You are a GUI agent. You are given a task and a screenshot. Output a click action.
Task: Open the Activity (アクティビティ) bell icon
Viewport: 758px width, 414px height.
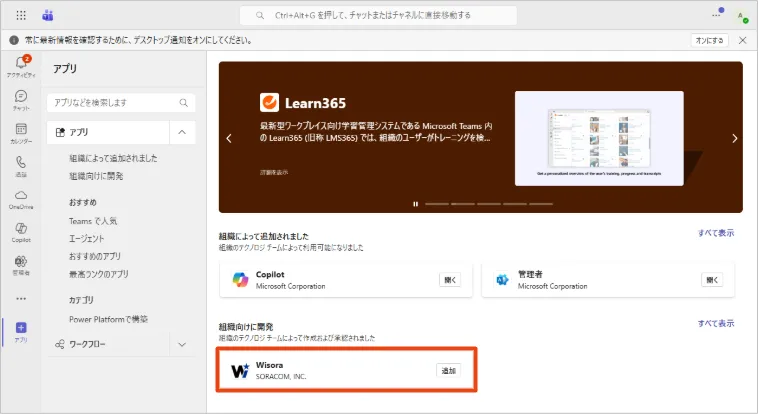pos(21,66)
